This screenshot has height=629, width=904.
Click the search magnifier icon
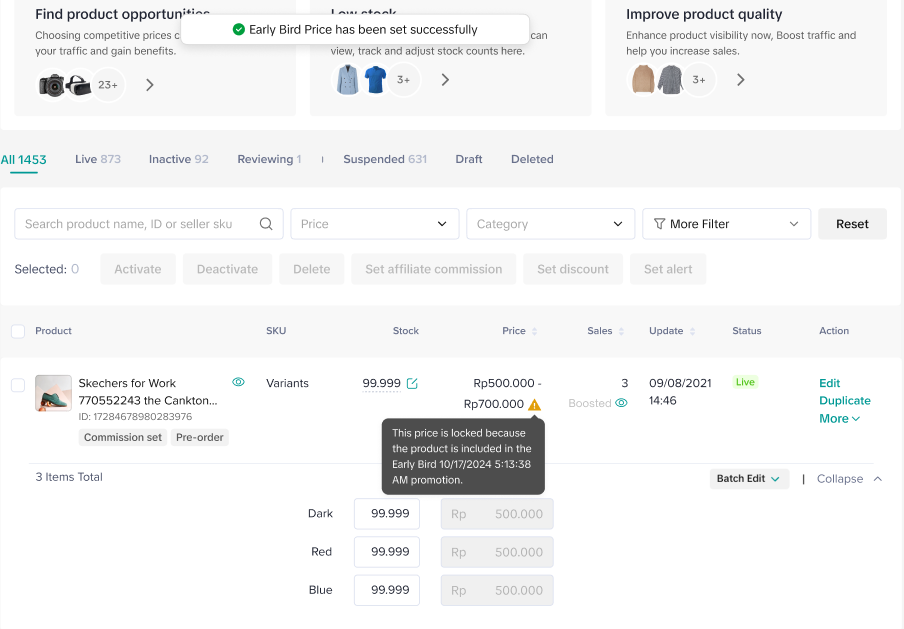click(266, 224)
